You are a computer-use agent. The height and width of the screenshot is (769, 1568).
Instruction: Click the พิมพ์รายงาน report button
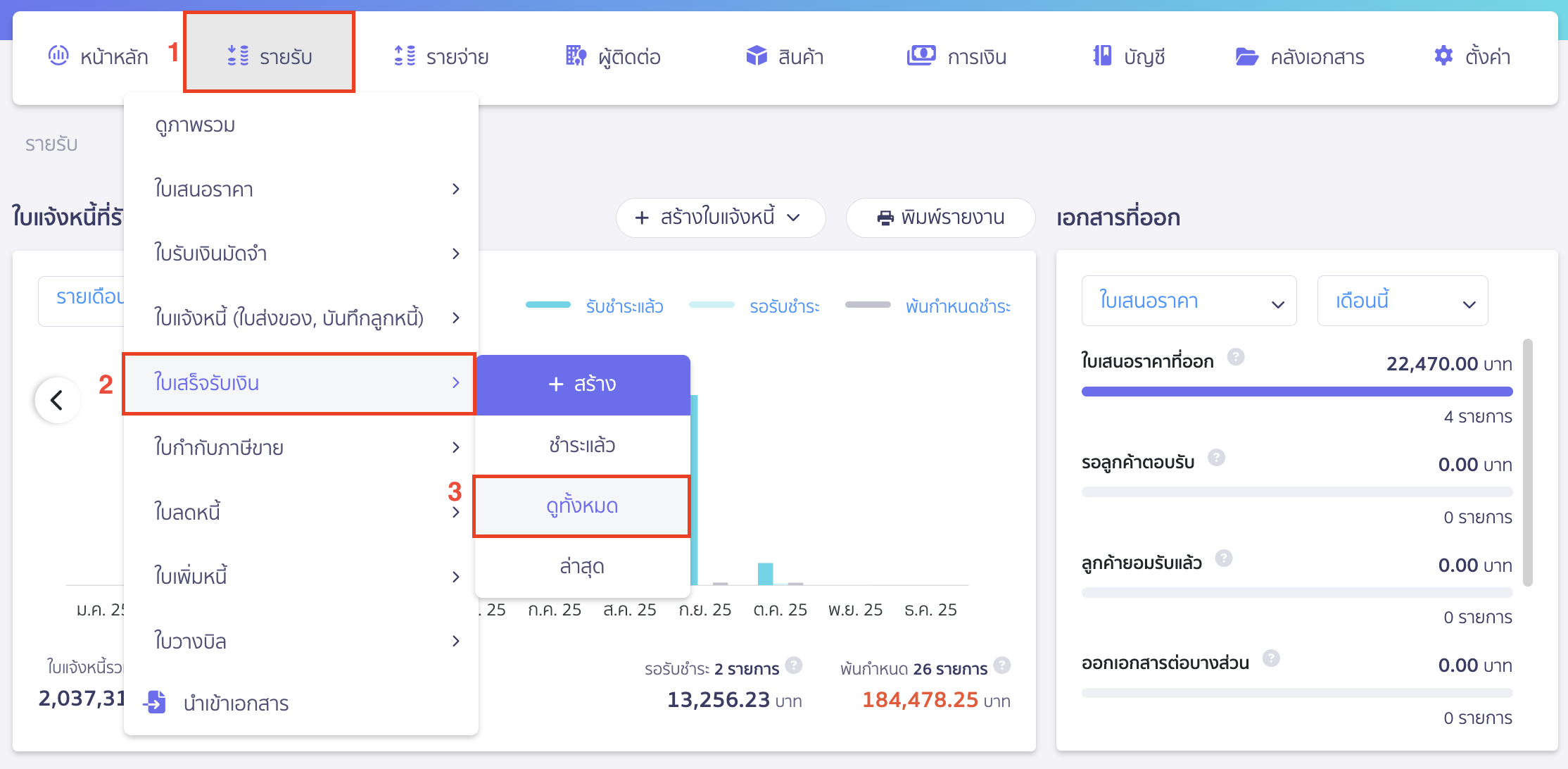pyautogui.click(x=940, y=218)
